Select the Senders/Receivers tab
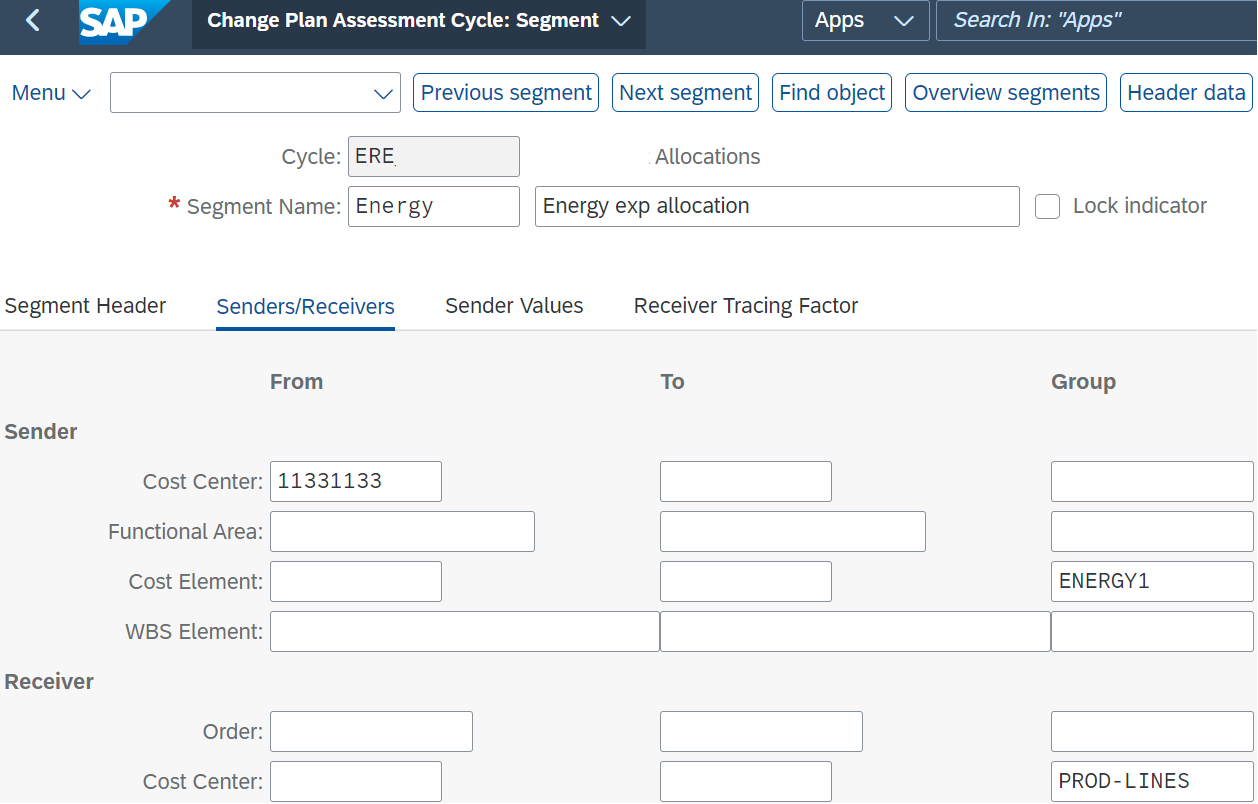This screenshot has height=804, width=1258. click(305, 307)
